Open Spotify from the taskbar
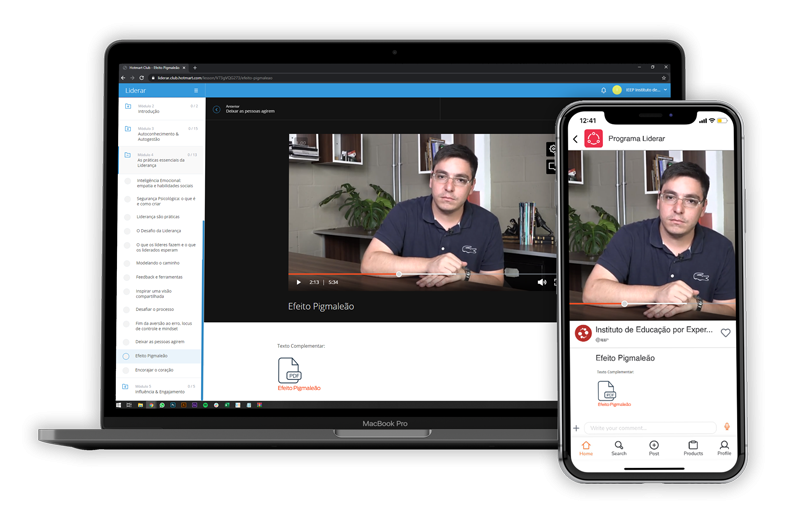 (x=206, y=405)
